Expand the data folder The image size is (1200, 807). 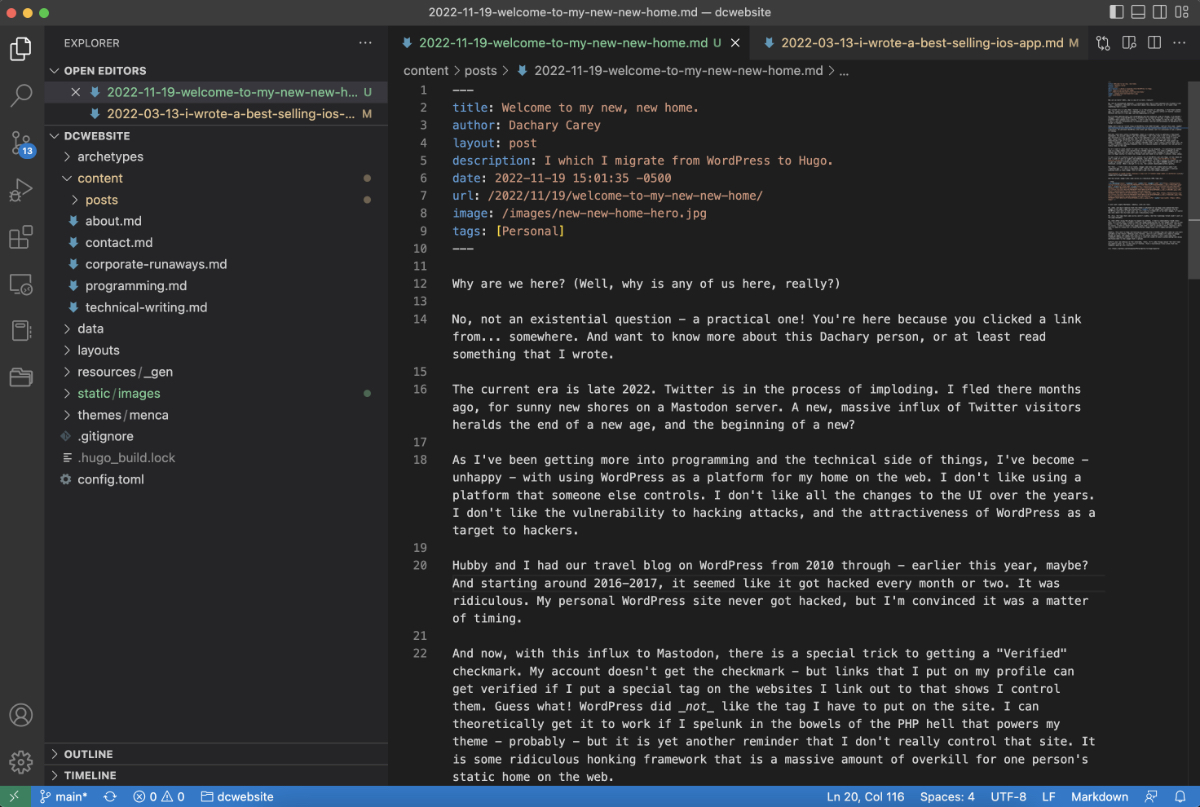coord(216,329)
